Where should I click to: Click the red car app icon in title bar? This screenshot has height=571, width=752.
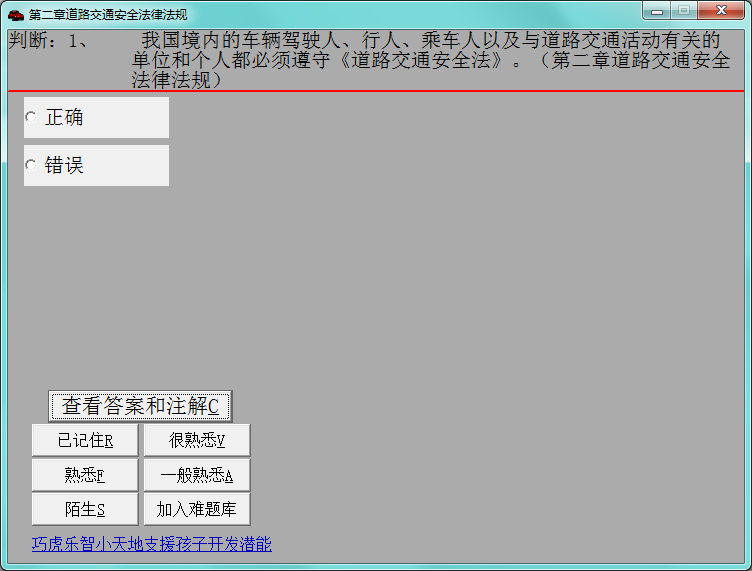point(16,15)
